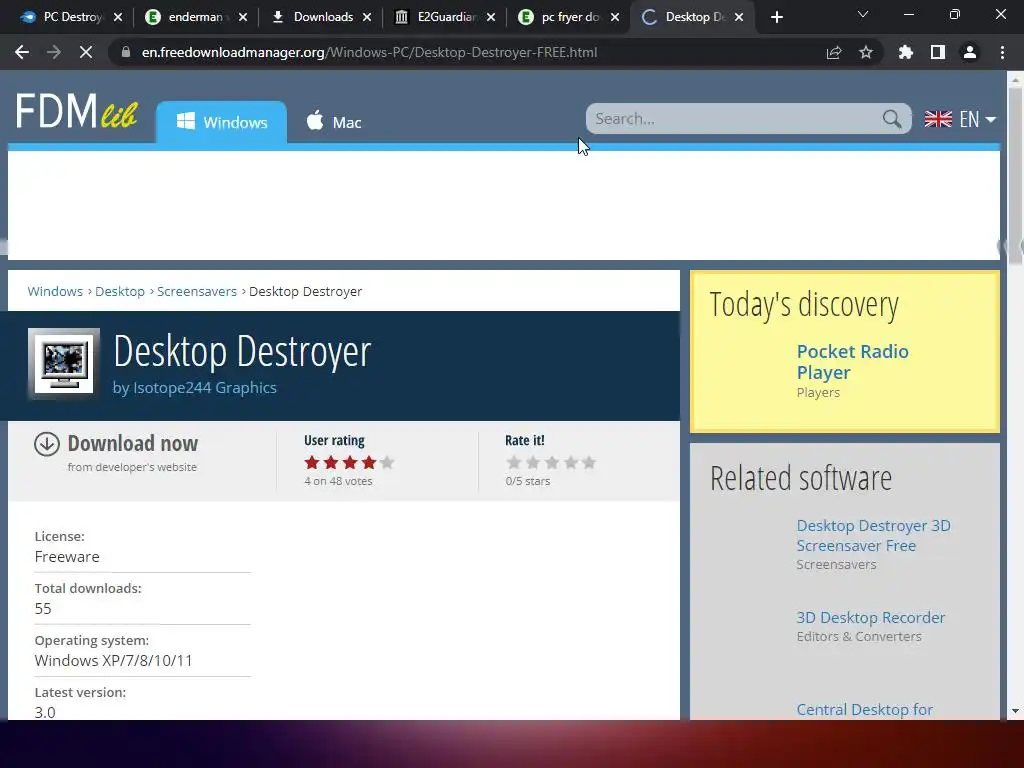Open the Central Desktop for link
The width and height of the screenshot is (1024, 768).
click(x=865, y=709)
